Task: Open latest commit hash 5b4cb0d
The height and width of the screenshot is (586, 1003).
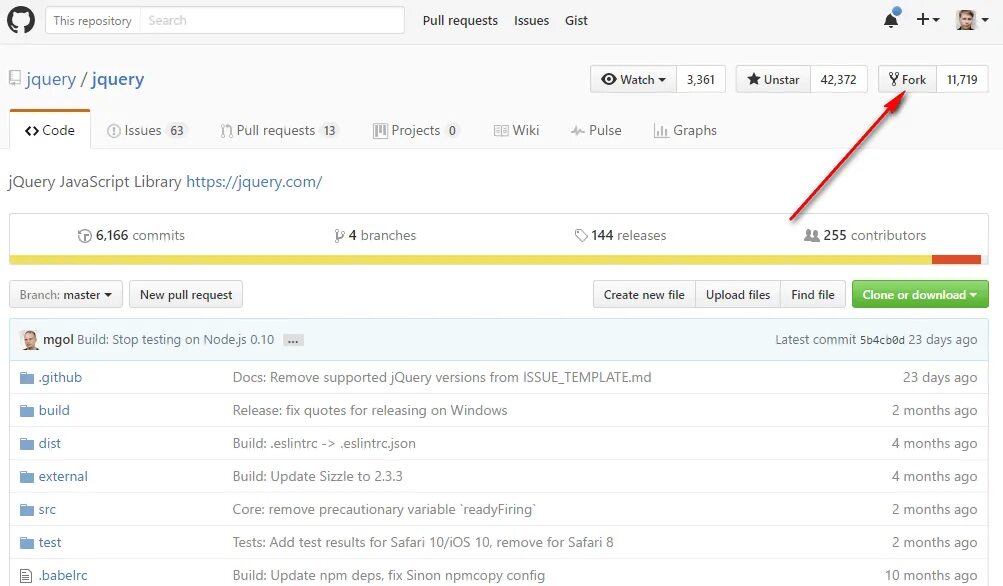Action: click(x=882, y=340)
